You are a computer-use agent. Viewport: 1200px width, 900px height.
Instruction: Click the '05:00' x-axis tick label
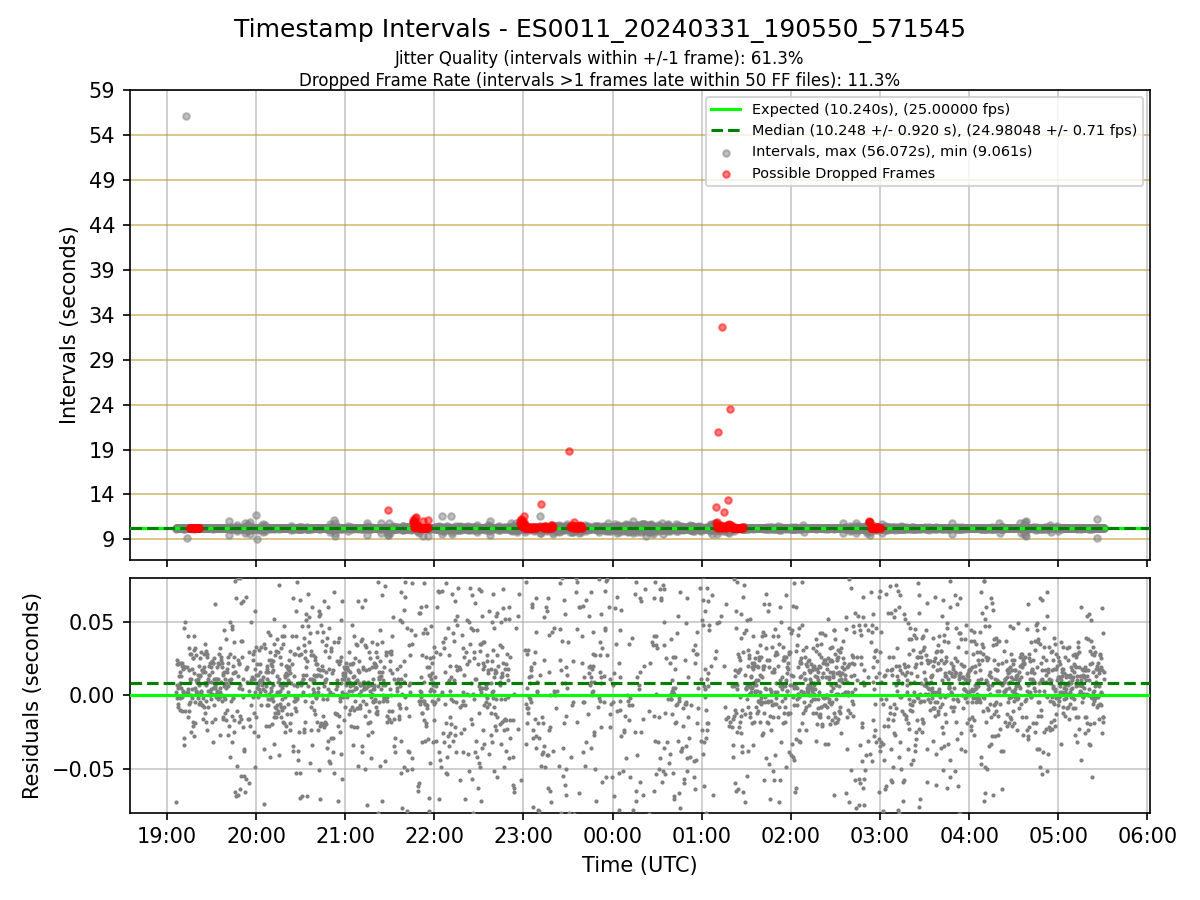[x=1058, y=836]
